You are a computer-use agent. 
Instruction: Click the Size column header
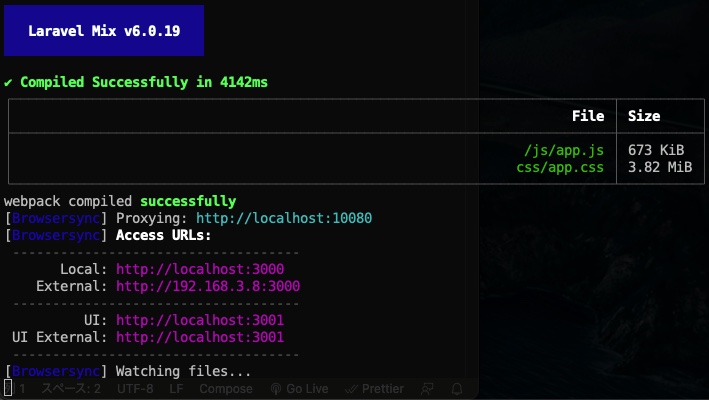pyautogui.click(x=644, y=116)
